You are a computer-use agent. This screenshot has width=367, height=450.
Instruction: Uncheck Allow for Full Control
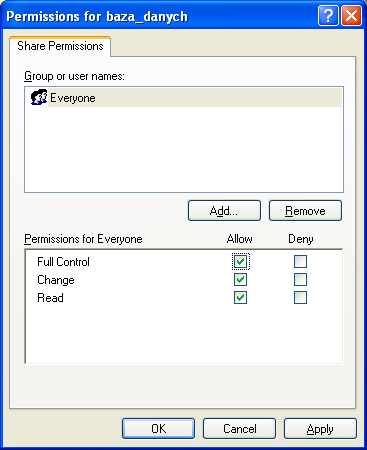tap(241, 262)
